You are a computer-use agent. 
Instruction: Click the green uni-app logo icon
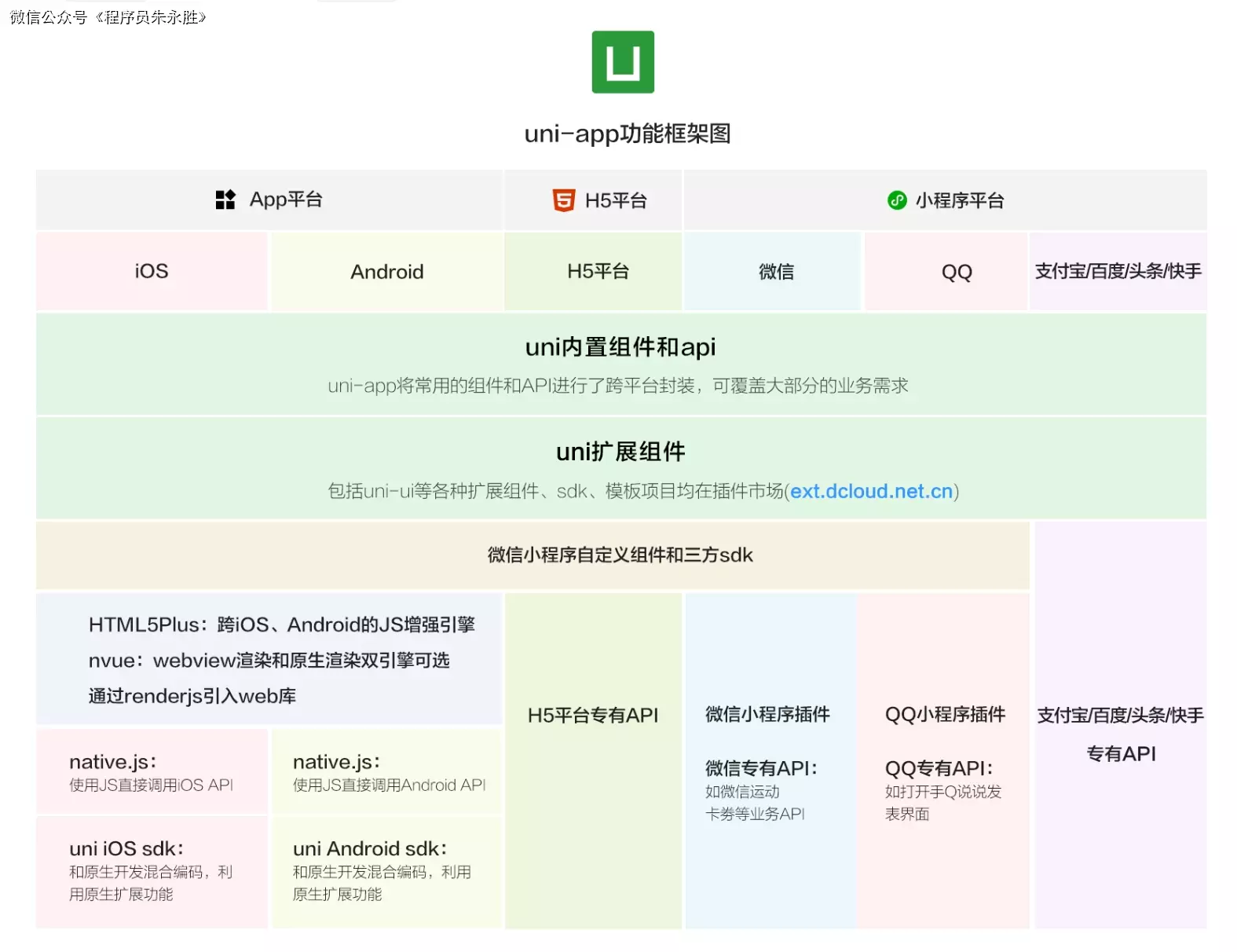pos(622,62)
